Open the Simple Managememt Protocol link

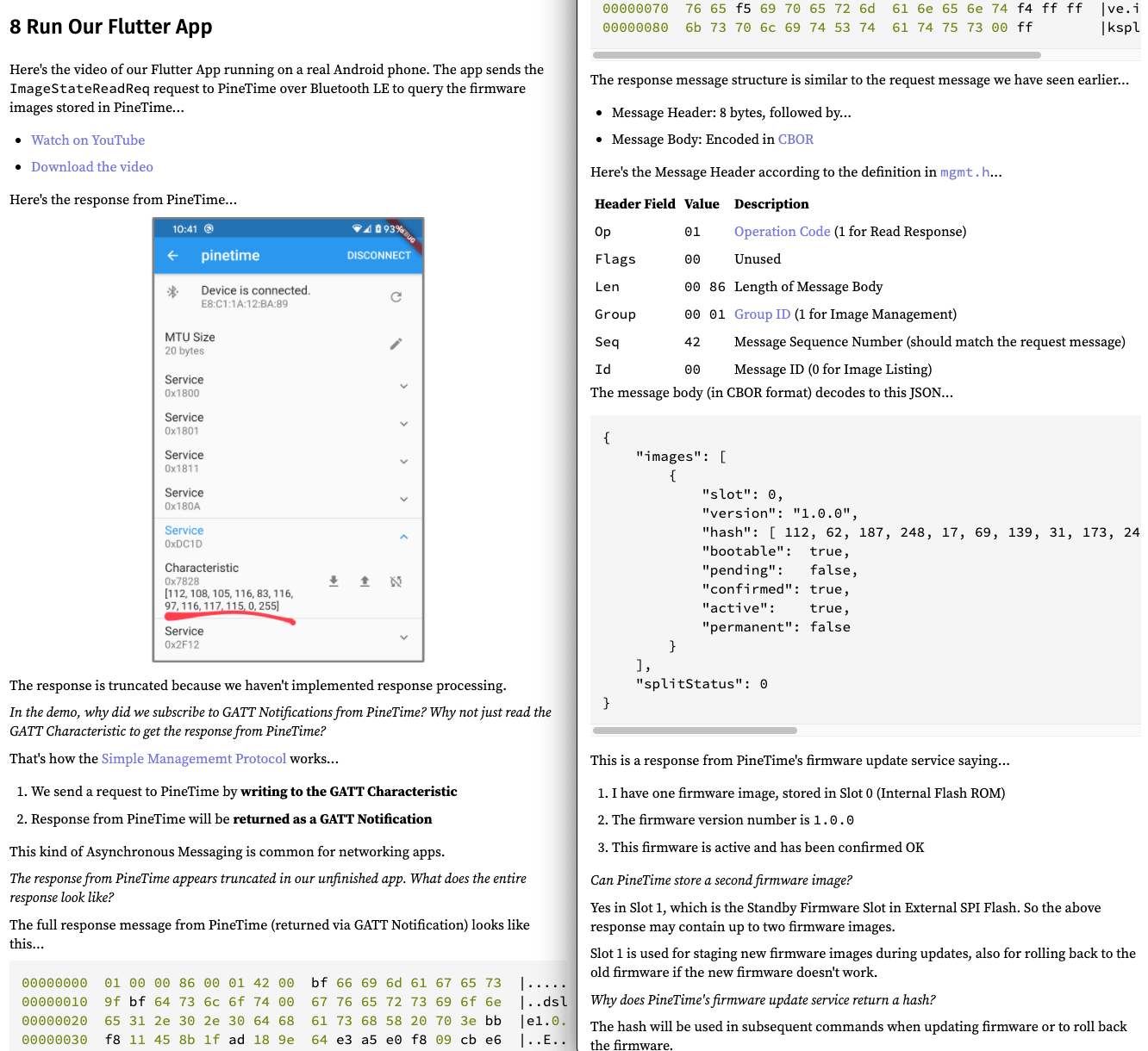click(194, 759)
